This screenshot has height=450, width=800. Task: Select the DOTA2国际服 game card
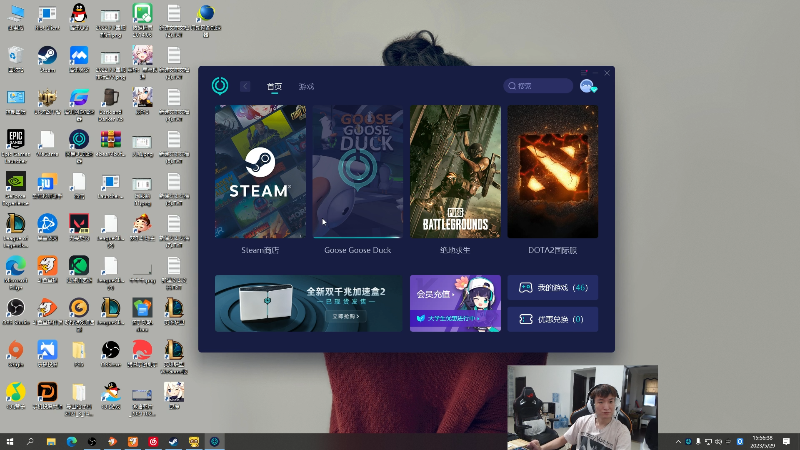[553, 171]
